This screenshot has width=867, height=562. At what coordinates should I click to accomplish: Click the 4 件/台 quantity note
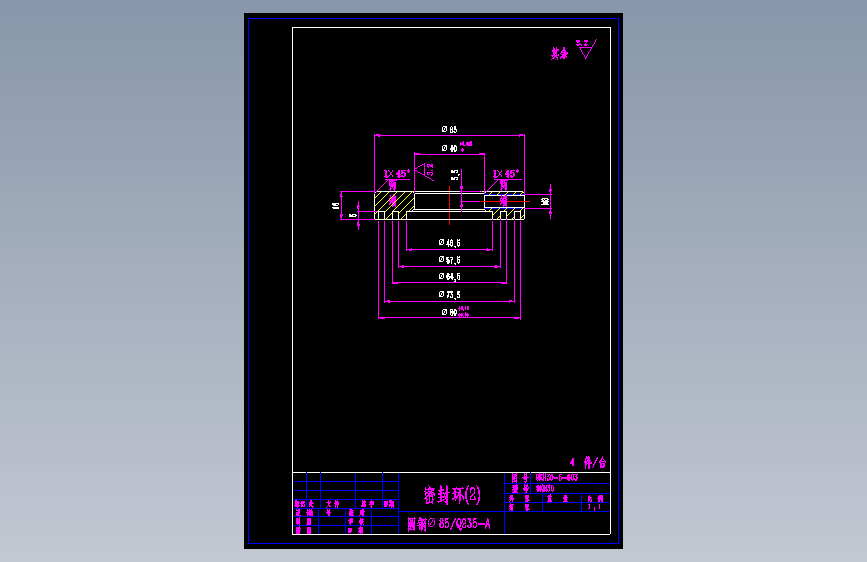pos(588,462)
